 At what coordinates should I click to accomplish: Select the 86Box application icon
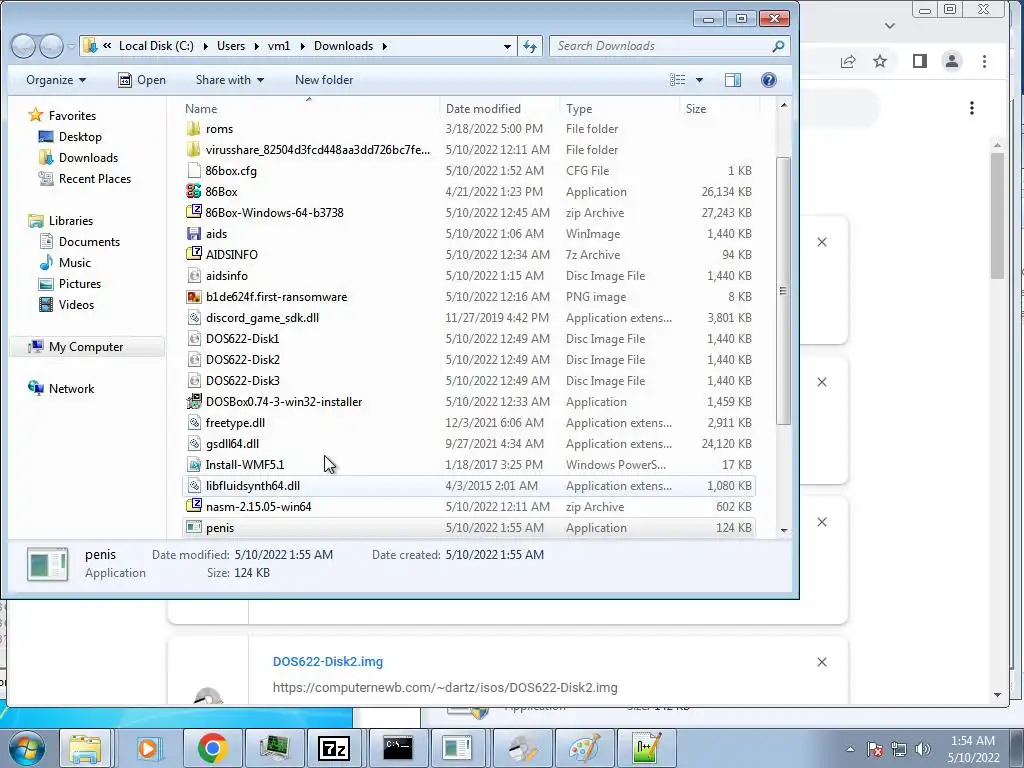tap(193, 191)
